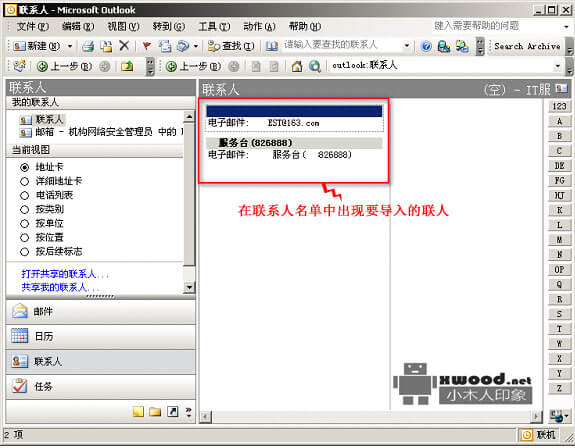This screenshot has width=575, height=448.
Task: Open the 编辑 (Edit) menu
Action: coord(78,26)
